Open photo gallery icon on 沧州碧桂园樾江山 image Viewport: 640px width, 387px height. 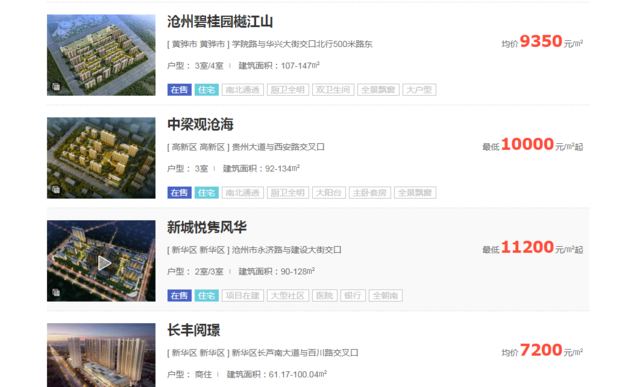point(56,87)
